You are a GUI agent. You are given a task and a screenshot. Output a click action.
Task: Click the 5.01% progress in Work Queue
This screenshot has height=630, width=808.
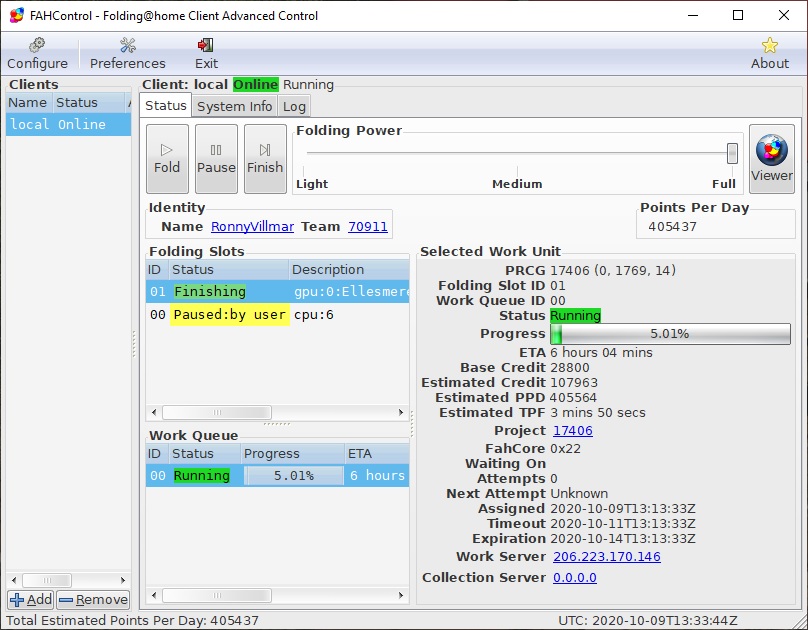point(293,475)
